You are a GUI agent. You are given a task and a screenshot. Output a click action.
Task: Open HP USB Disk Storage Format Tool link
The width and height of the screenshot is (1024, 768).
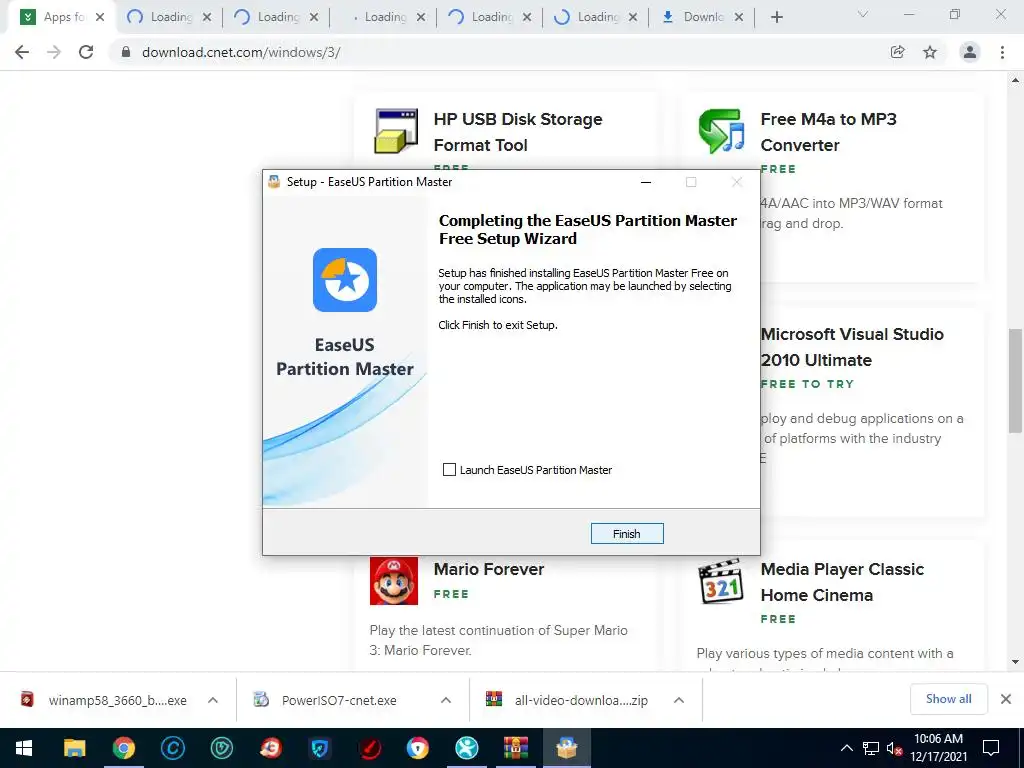pos(518,132)
